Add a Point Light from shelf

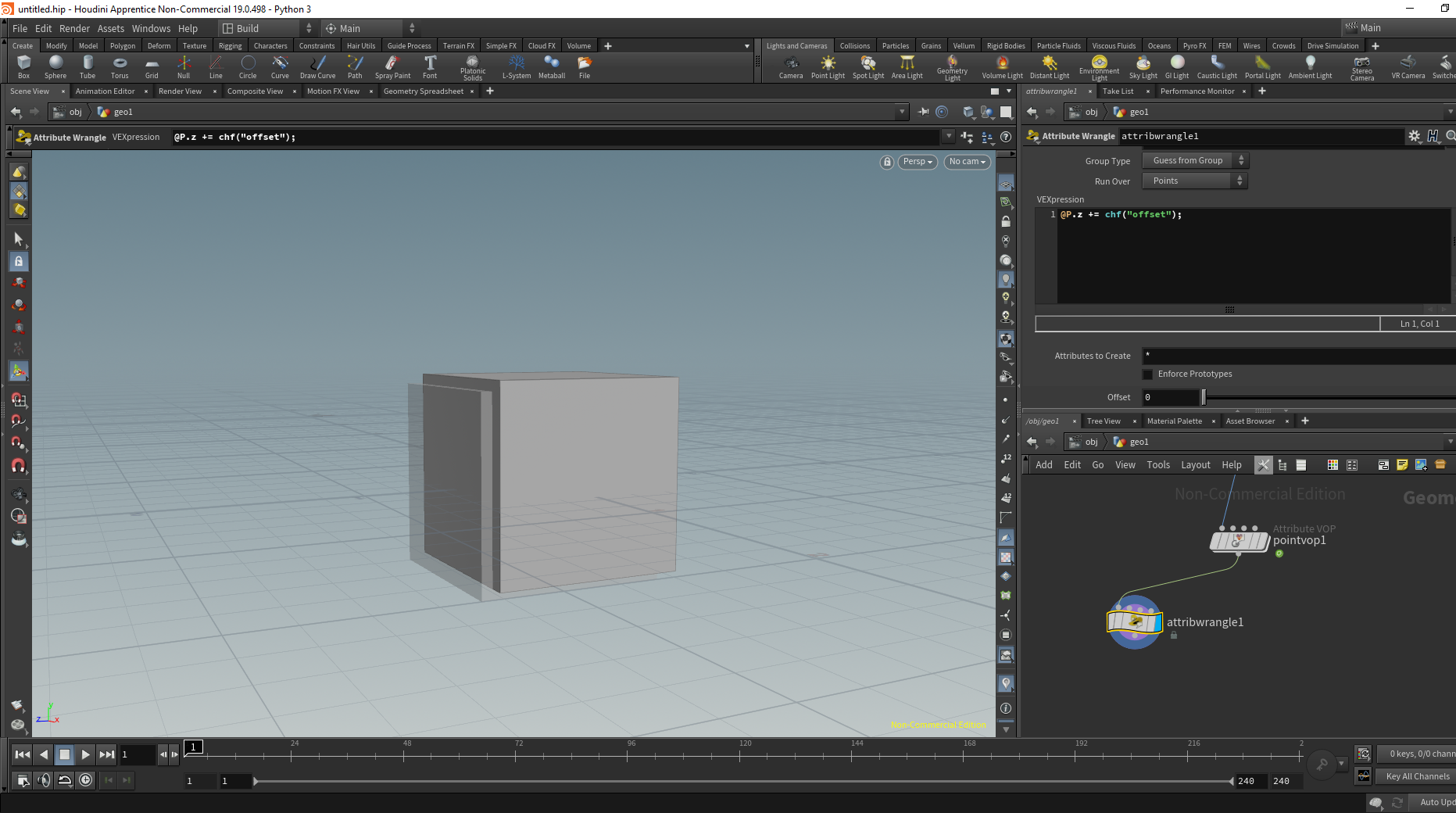pos(828,66)
